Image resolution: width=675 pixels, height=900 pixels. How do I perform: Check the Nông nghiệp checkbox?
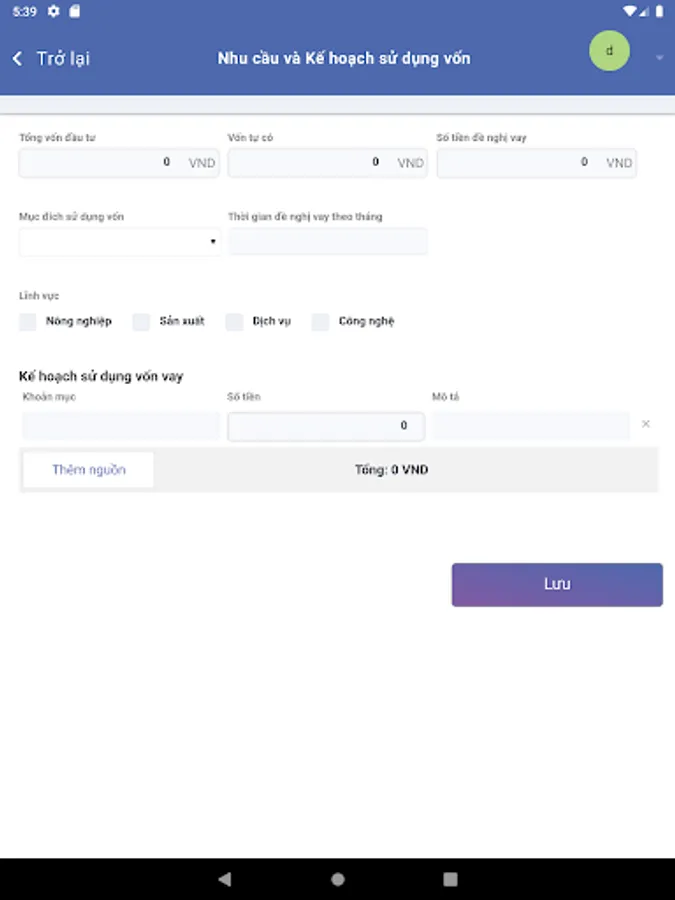[x=28, y=322]
